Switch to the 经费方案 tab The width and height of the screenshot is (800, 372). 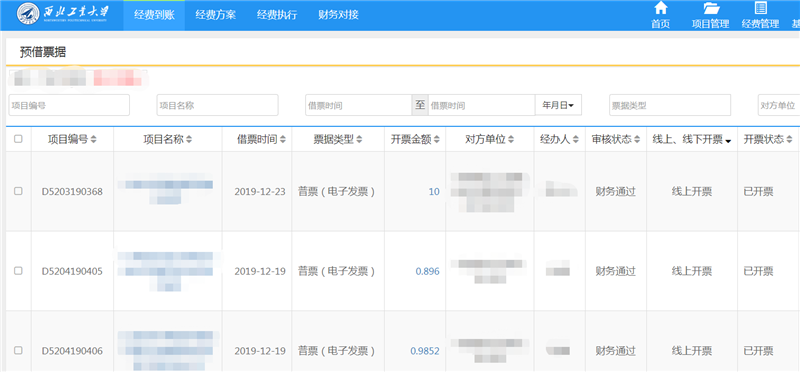[x=215, y=15]
